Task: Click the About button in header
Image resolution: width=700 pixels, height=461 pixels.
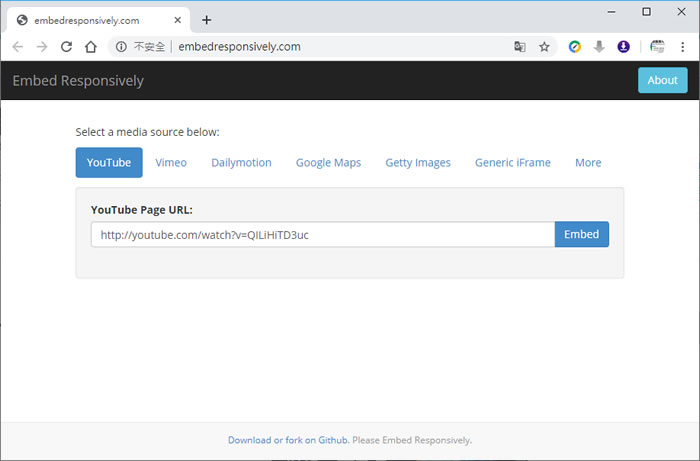Action: 662,80
